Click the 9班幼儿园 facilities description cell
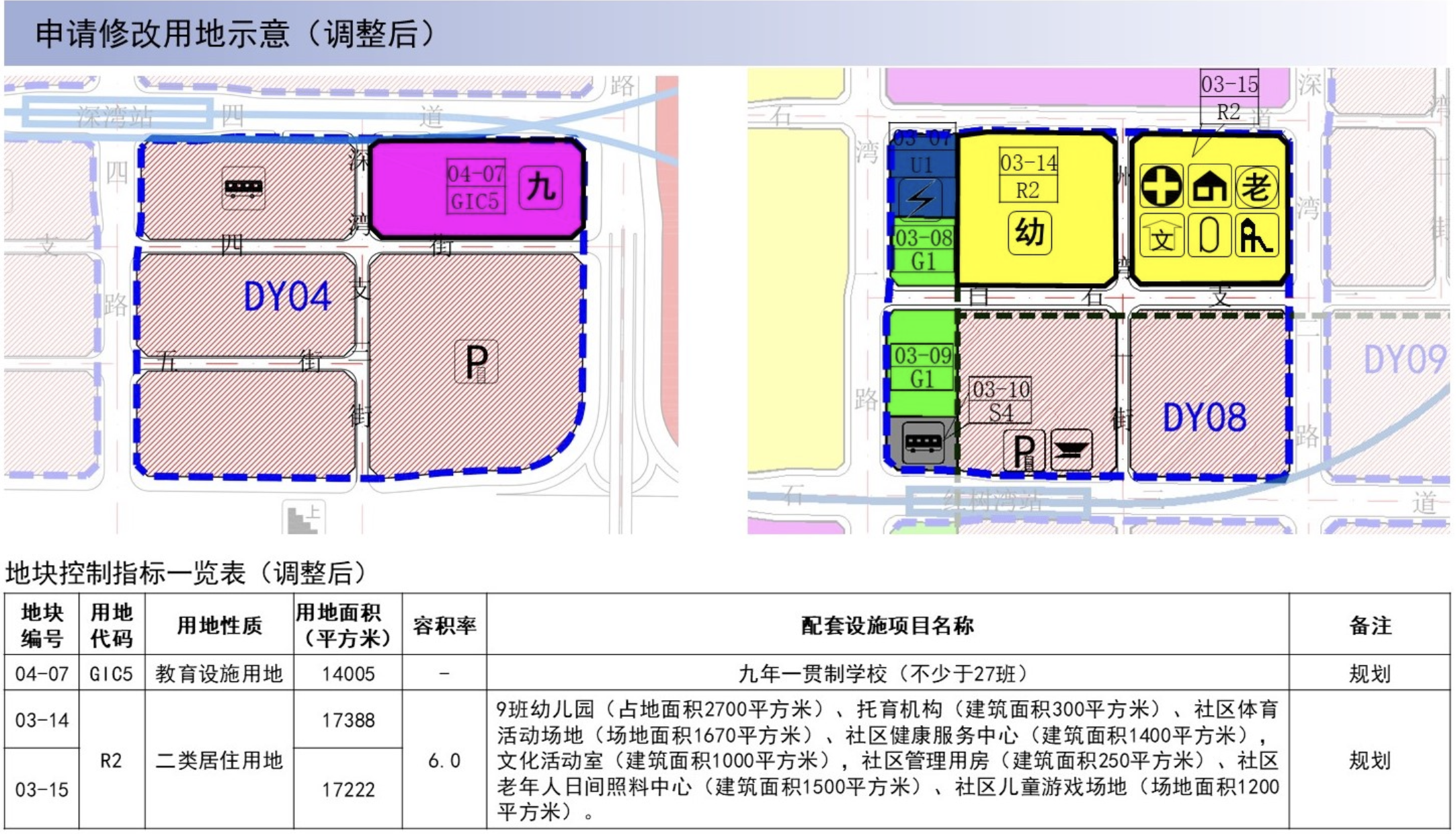 (888, 761)
